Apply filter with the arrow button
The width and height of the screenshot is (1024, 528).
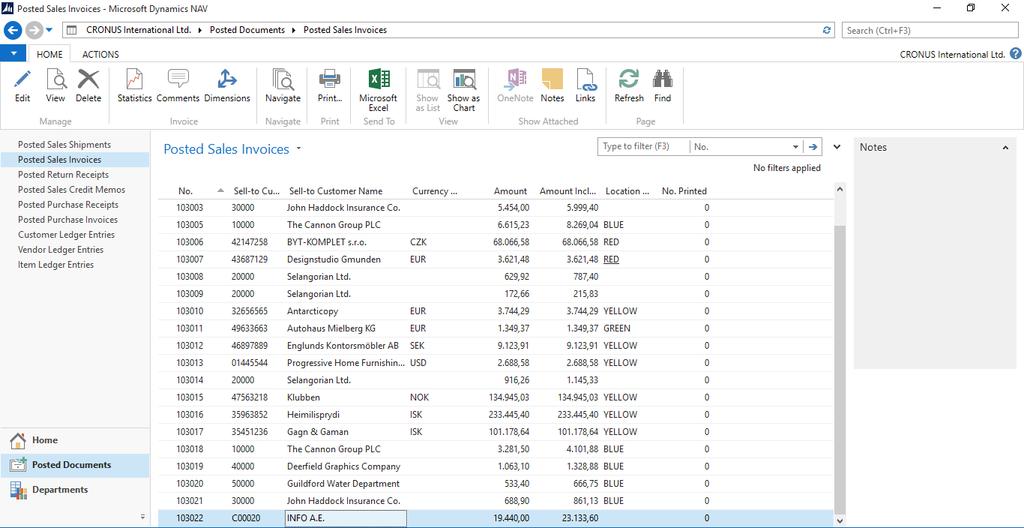[x=813, y=147]
